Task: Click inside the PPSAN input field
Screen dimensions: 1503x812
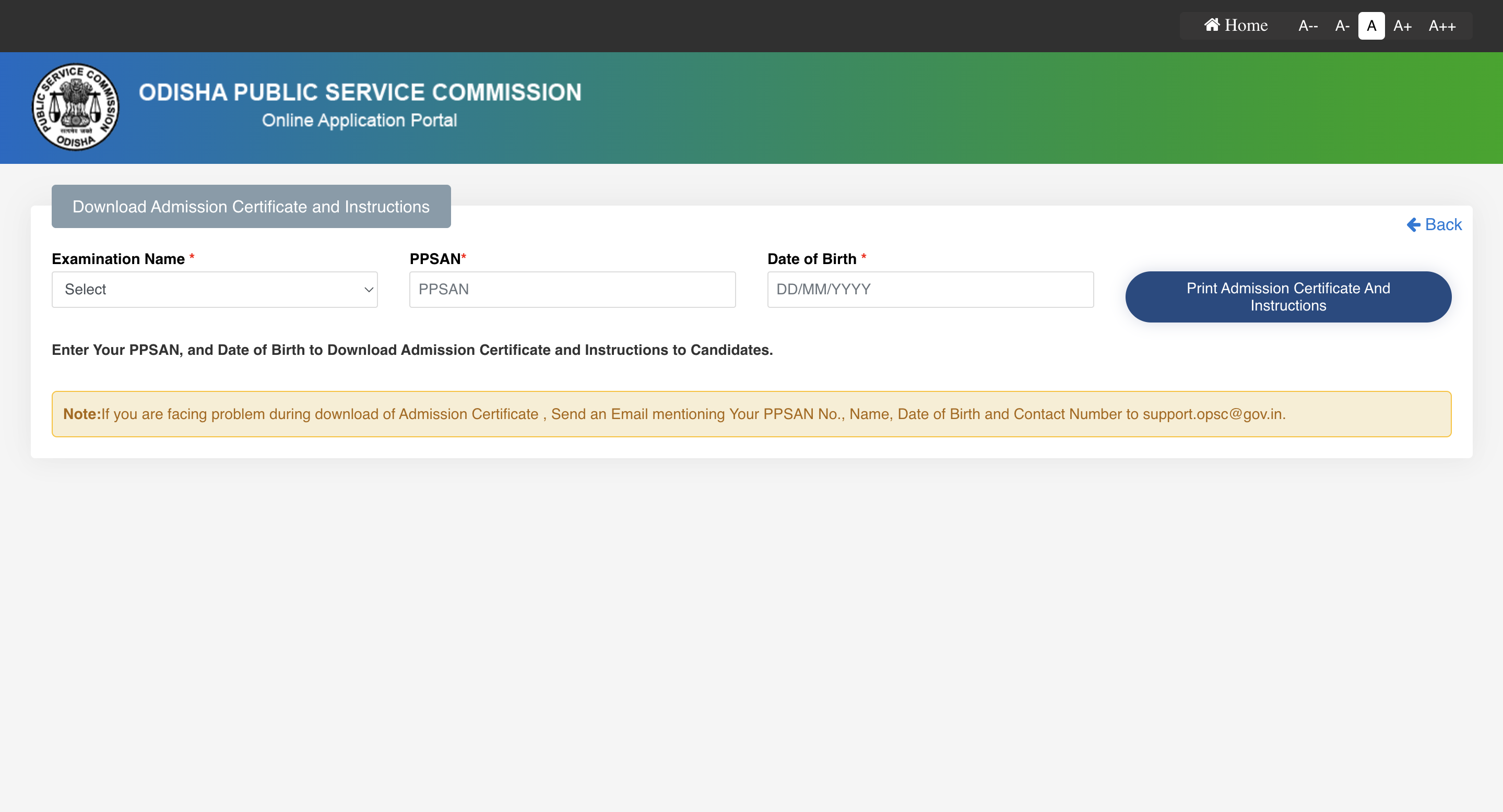Action: coord(572,289)
